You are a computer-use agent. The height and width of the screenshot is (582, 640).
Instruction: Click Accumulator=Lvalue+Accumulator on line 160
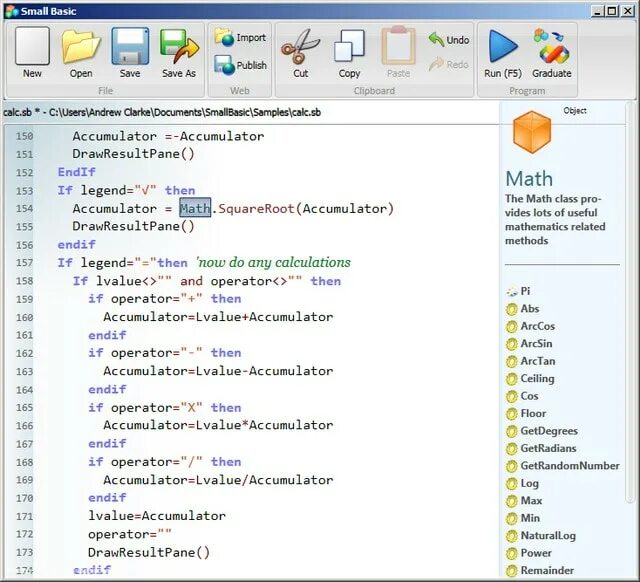tap(218, 317)
